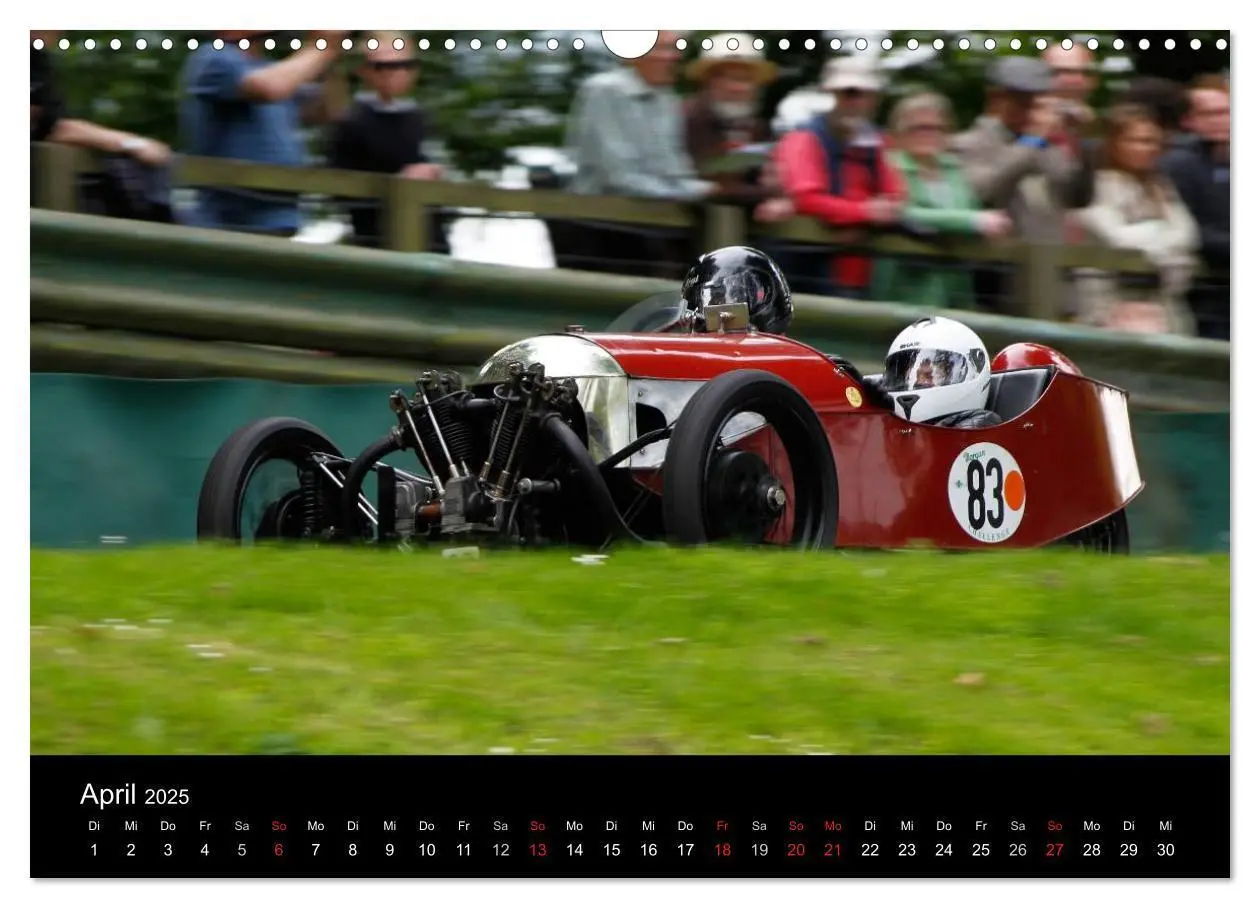The height and width of the screenshot is (908, 1260).
Task: Select date 6, the first red Sunday
Action: pos(279,850)
